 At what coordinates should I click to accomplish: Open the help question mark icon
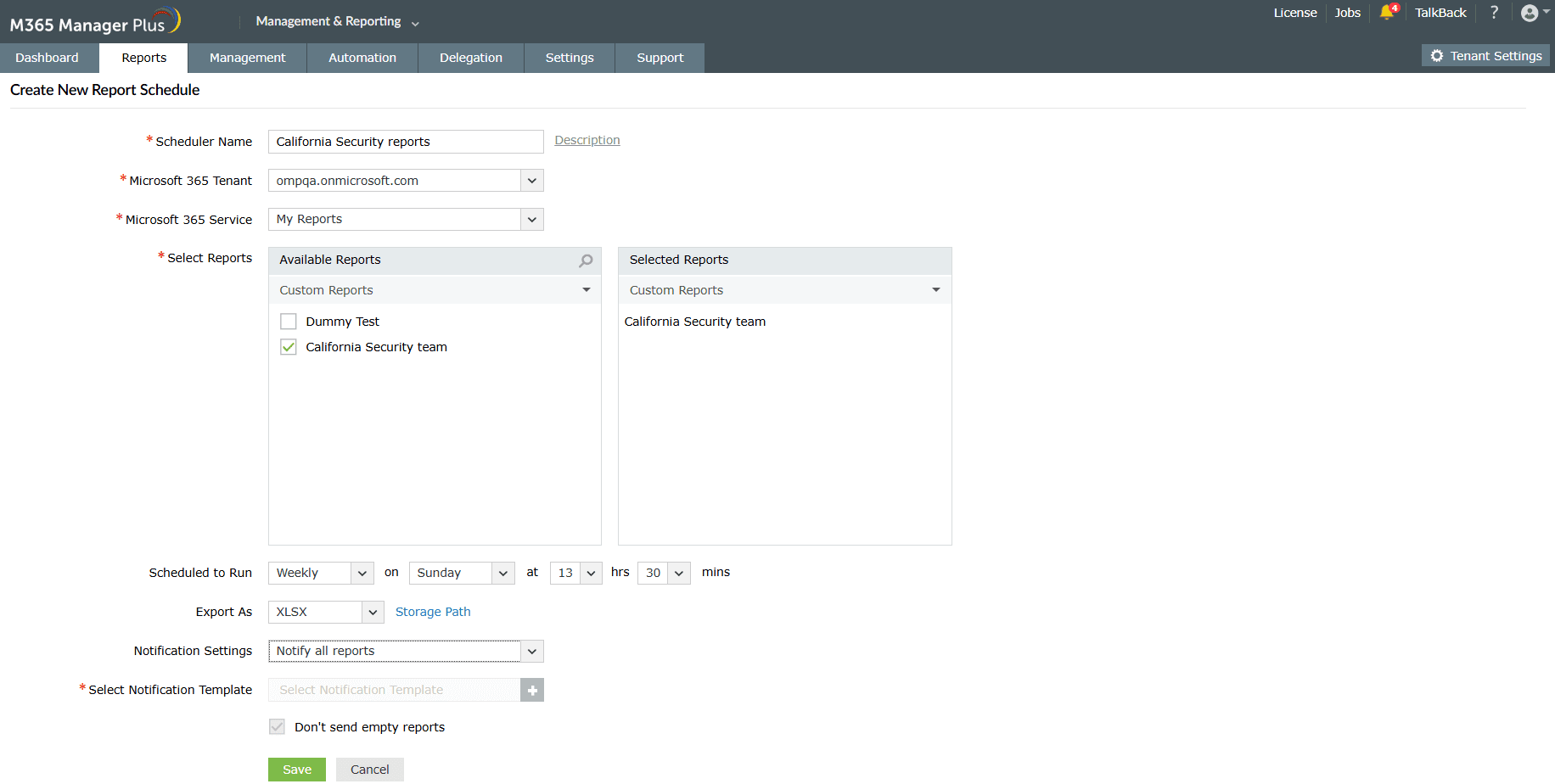pyautogui.click(x=1494, y=13)
